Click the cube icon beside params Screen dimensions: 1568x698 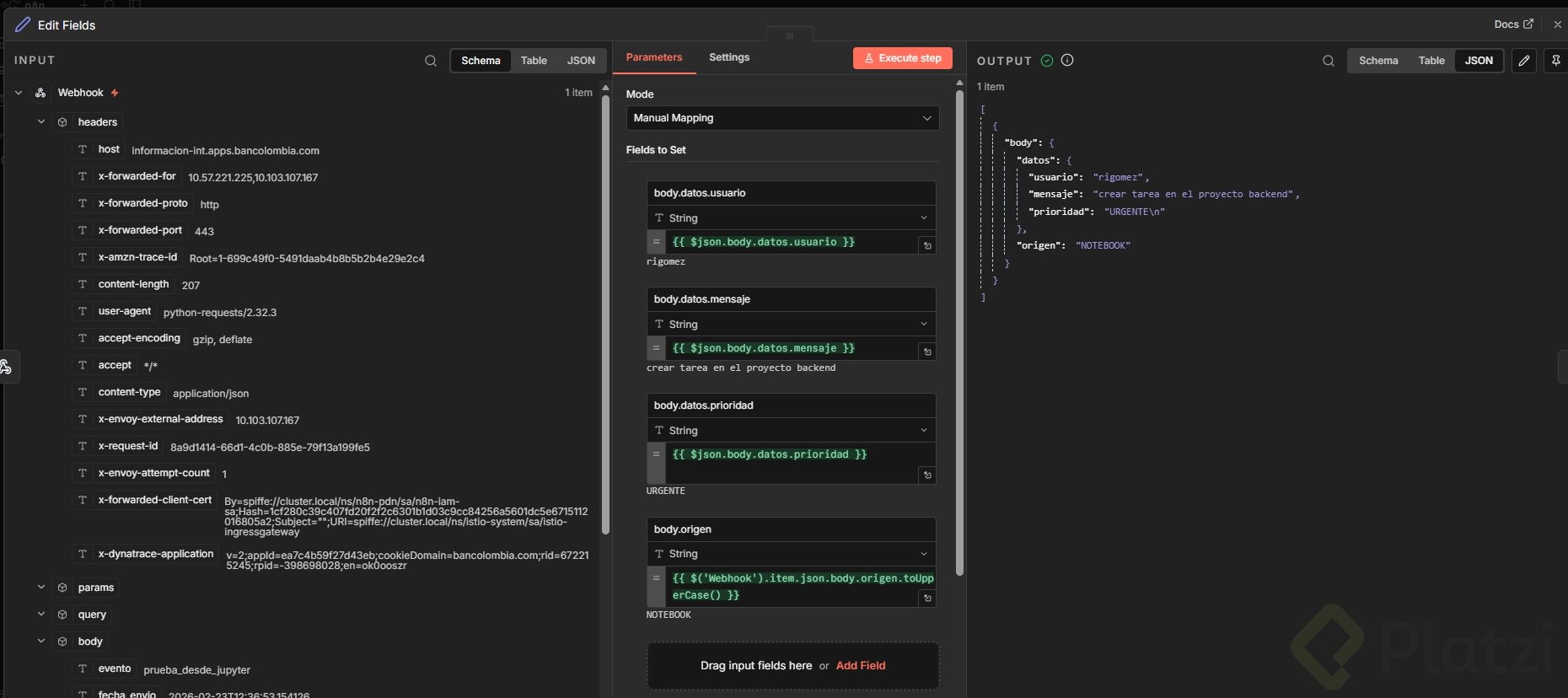pos(62,588)
